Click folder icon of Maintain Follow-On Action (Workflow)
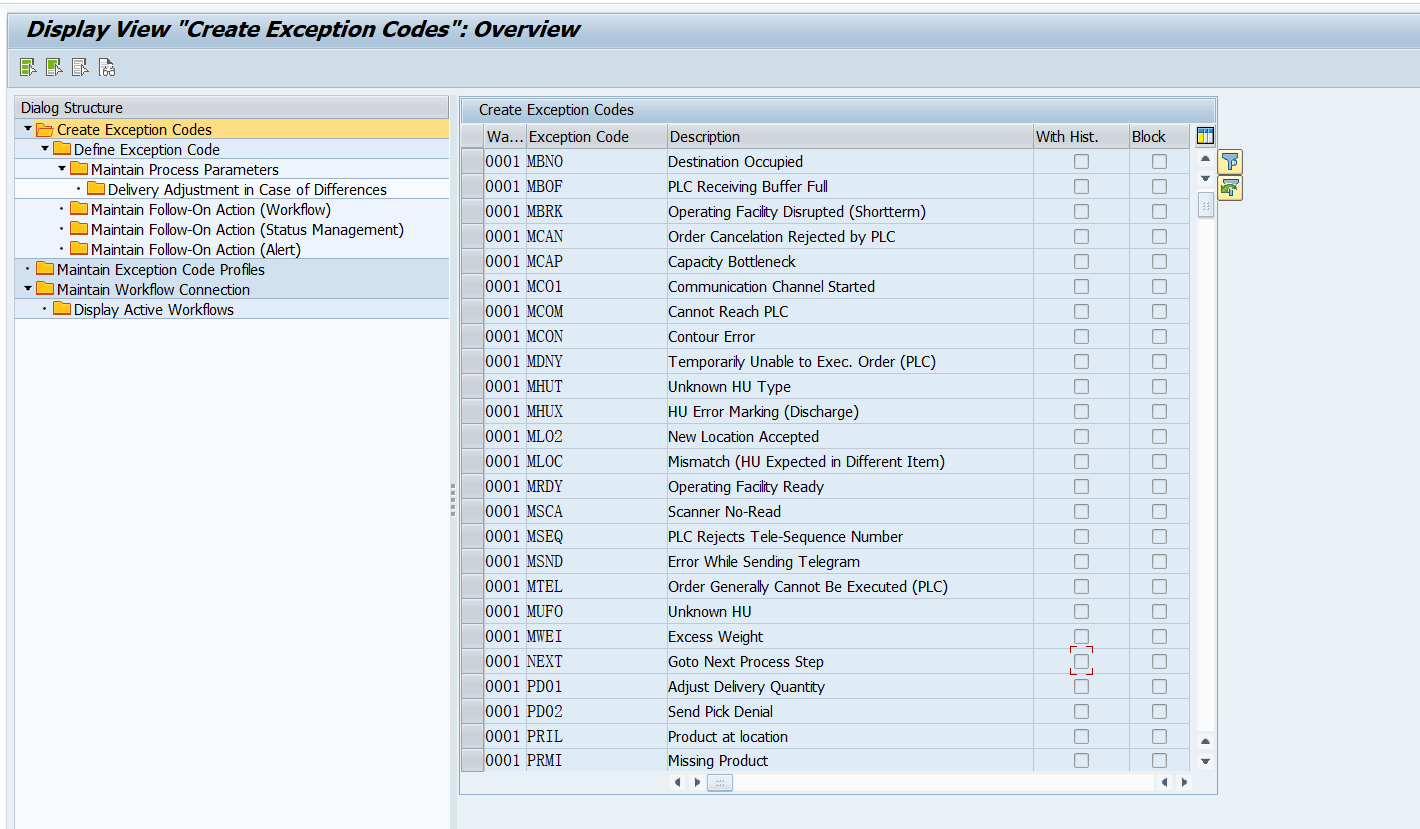The height and width of the screenshot is (829, 1420). [x=79, y=210]
